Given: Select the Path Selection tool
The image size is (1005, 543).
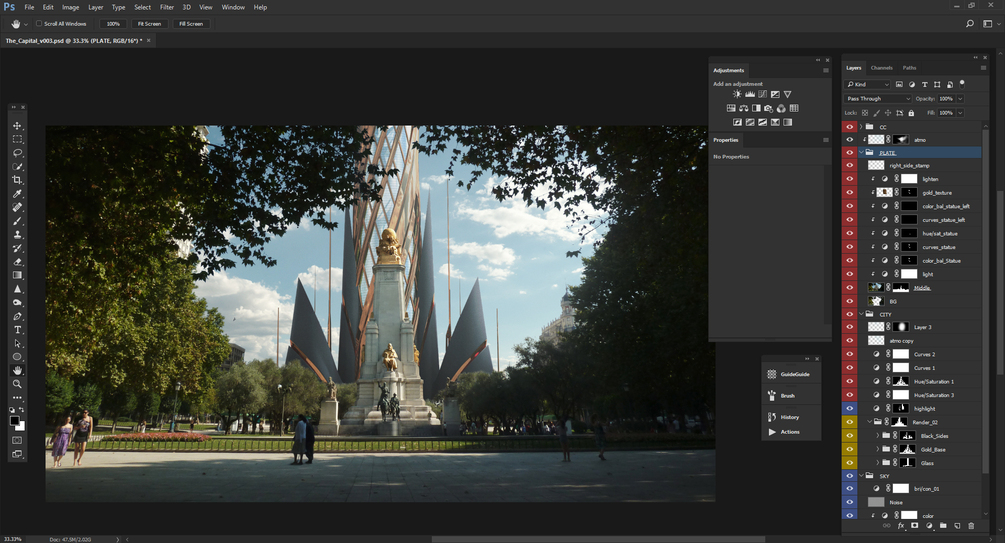Looking at the screenshot, I should pyautogui.click(x=17, y=344).
